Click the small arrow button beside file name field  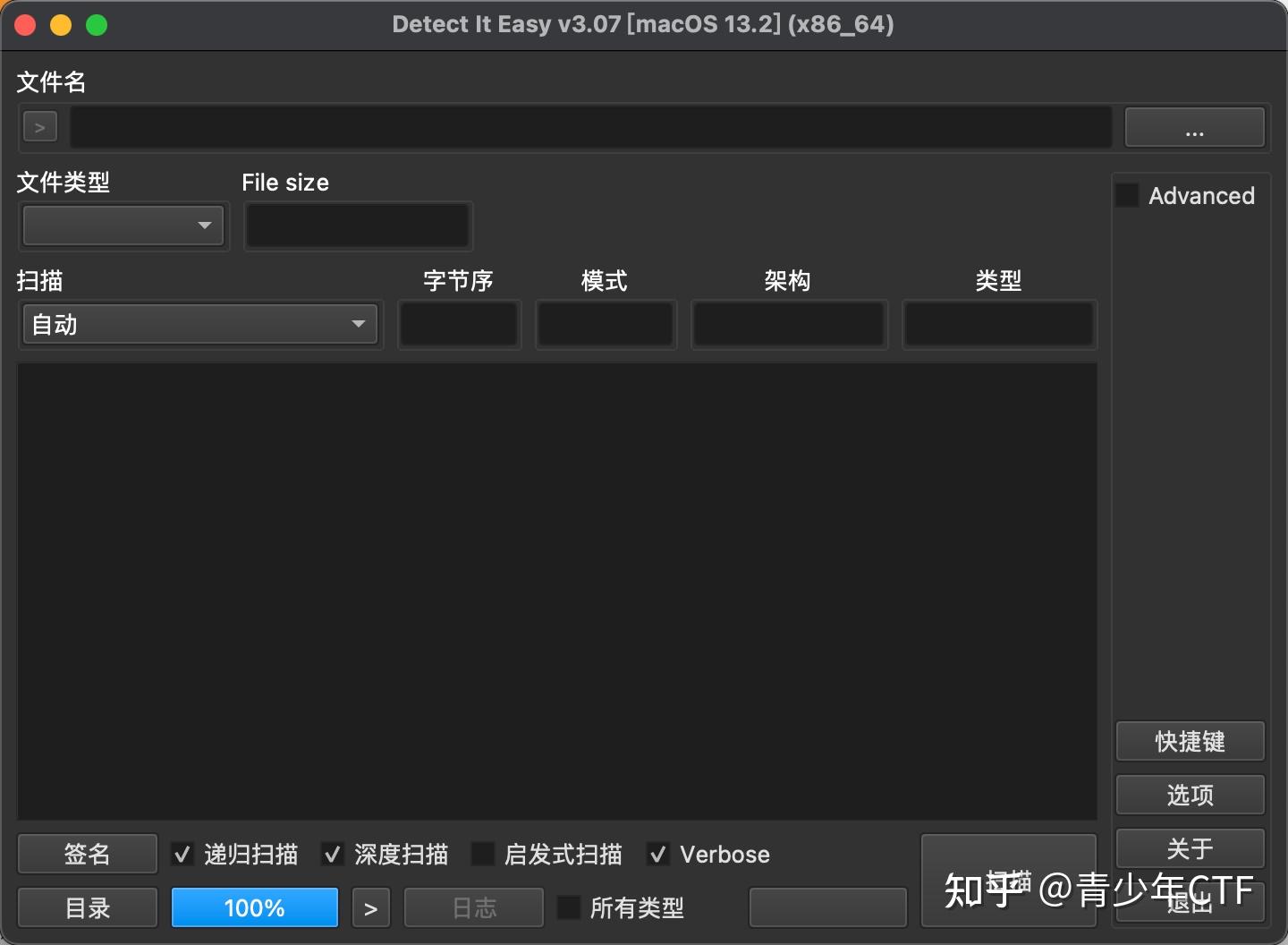(40, 127)
